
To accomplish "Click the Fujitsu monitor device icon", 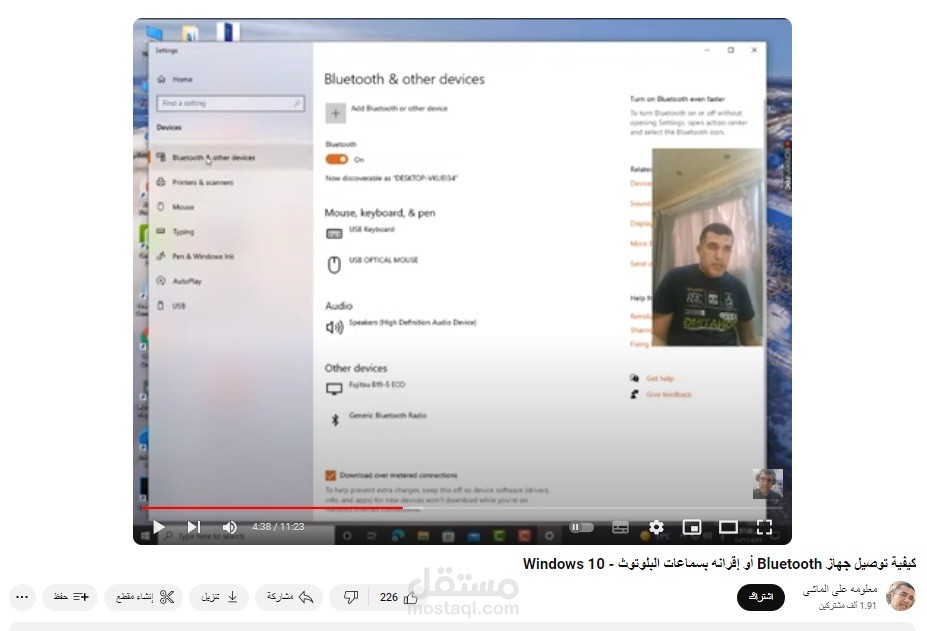I will (334, 389).
